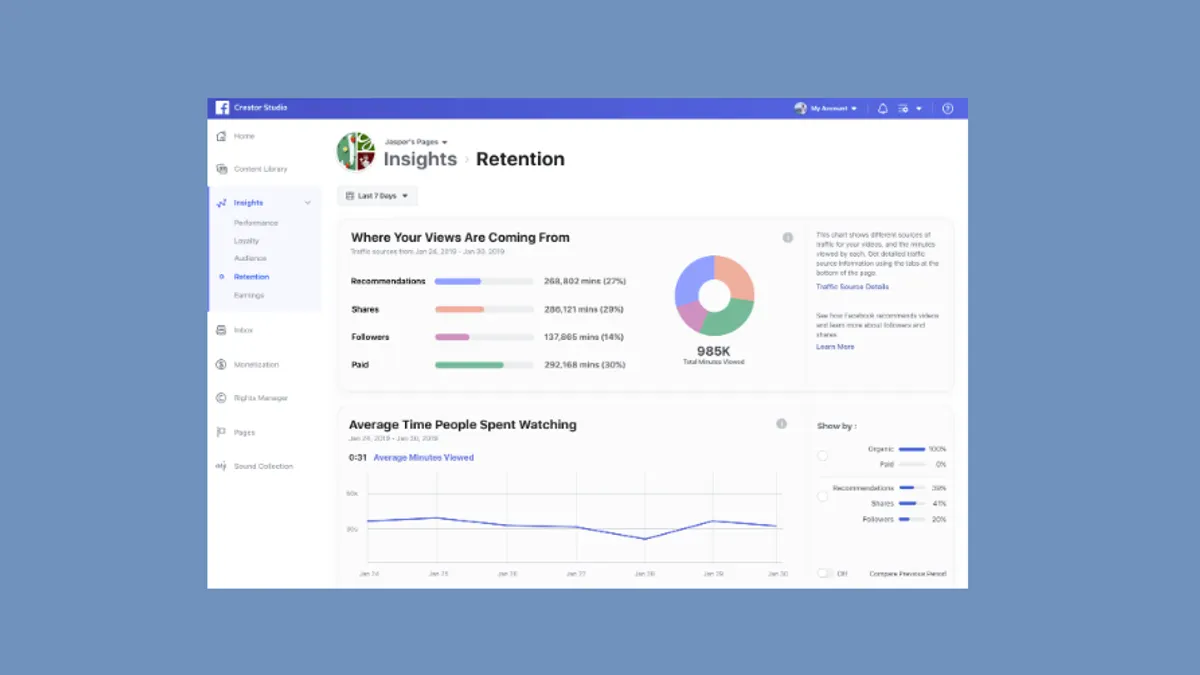1200x675 pixels.
Task: Select Performance under Insights
Action: click(x=256, y=223)
